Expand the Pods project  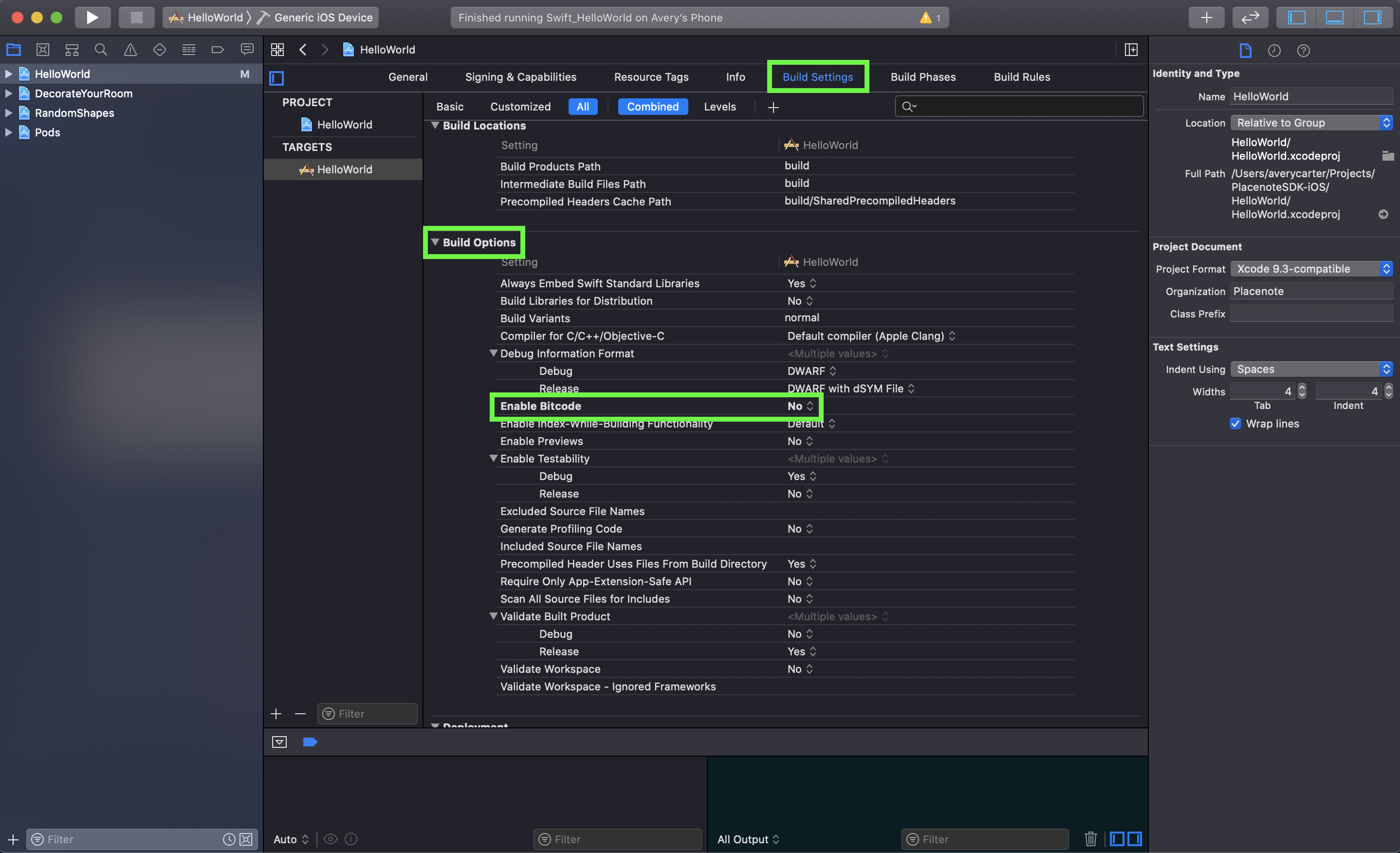pos(9,132)
